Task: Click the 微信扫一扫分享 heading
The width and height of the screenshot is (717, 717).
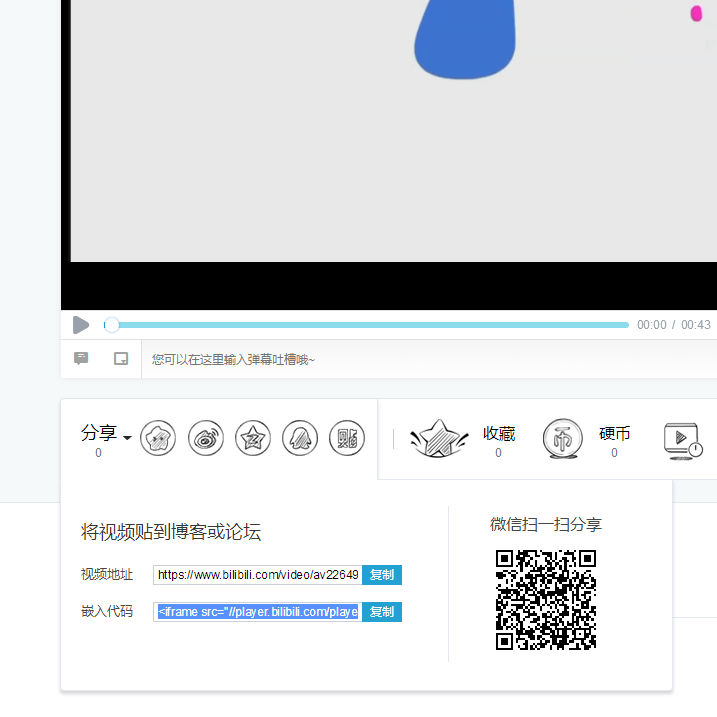Action: [x=546, y=524]
